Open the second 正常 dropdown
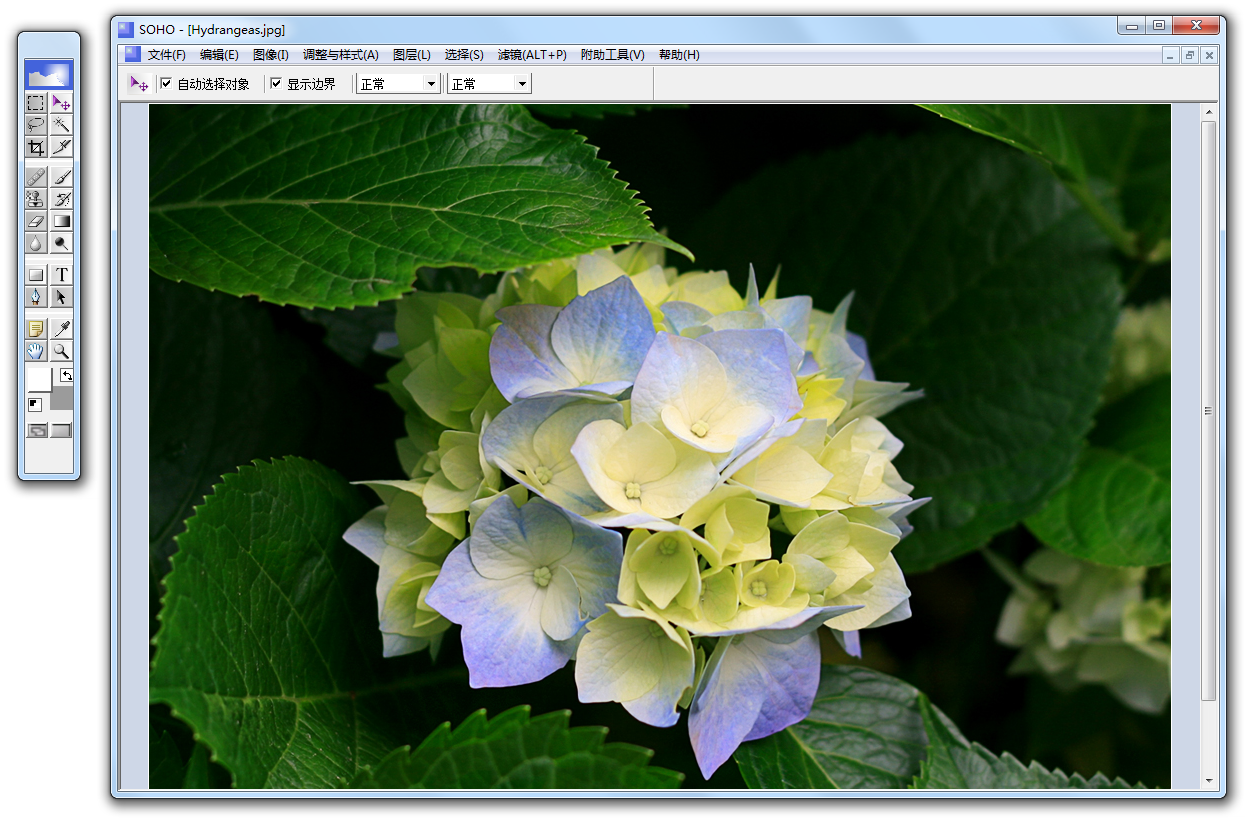The height and width of the screenshot is (822, 1246). tap(521, 84)
